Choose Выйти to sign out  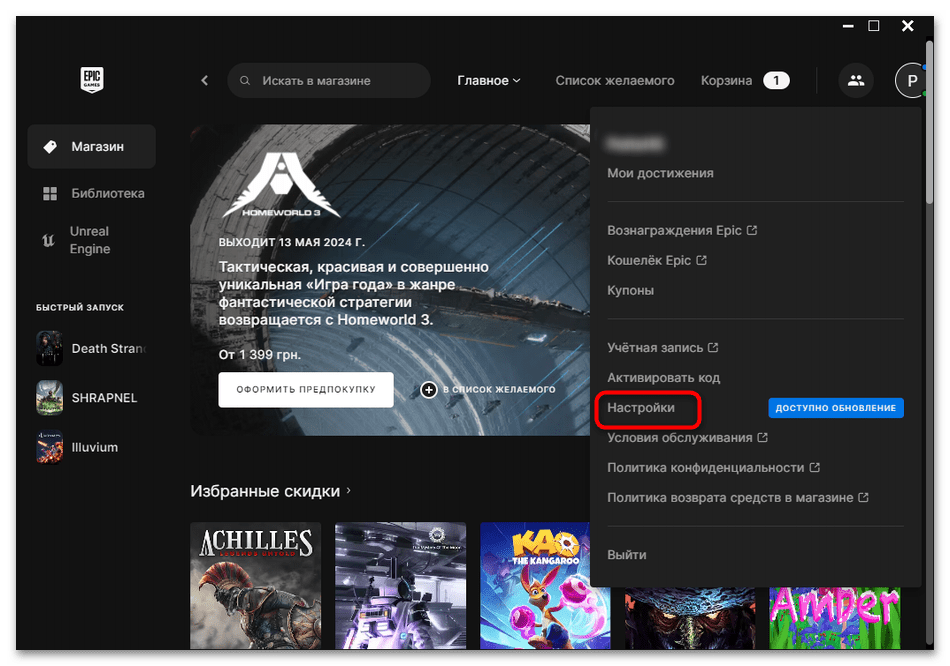click(x=627, y=554)
